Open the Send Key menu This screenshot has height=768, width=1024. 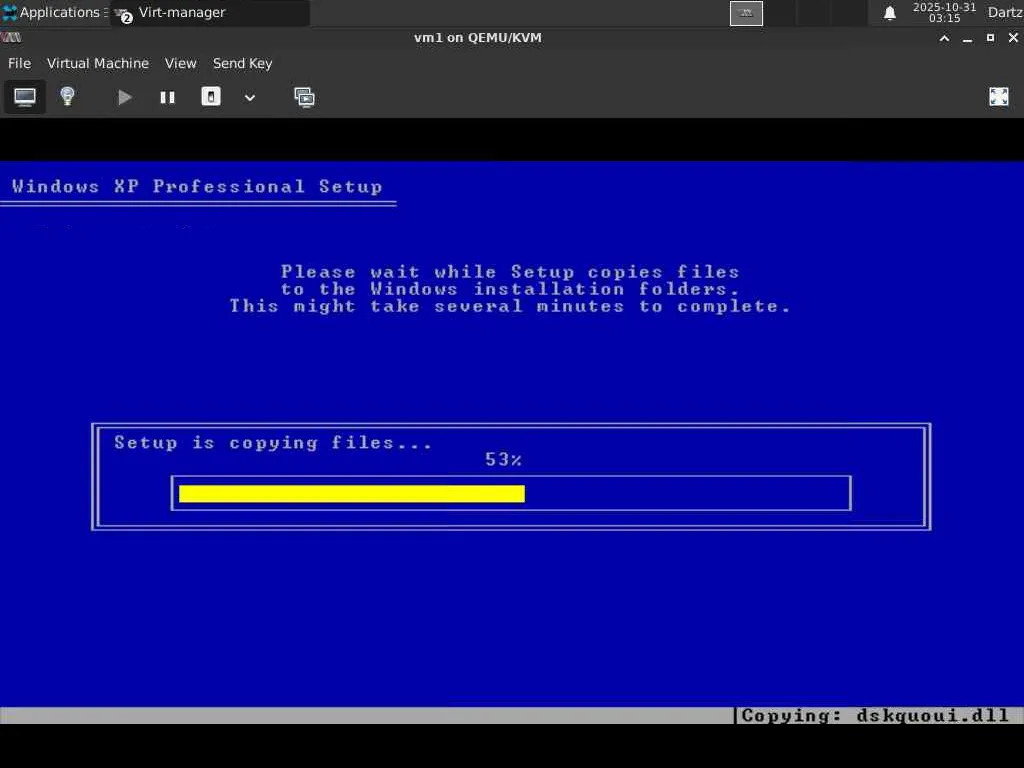coord(242,63)
